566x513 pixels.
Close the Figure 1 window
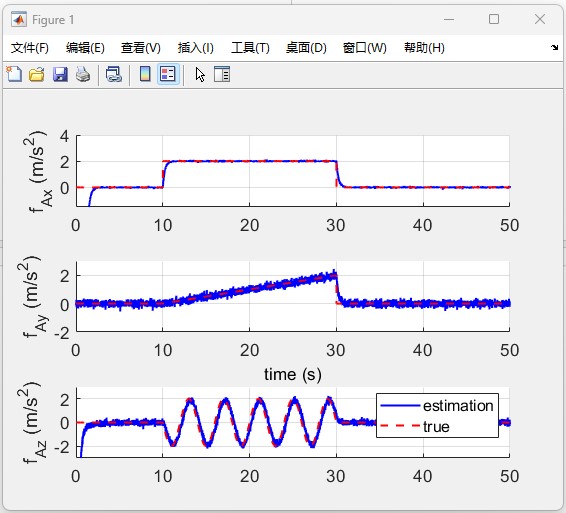tap(540, 19)
